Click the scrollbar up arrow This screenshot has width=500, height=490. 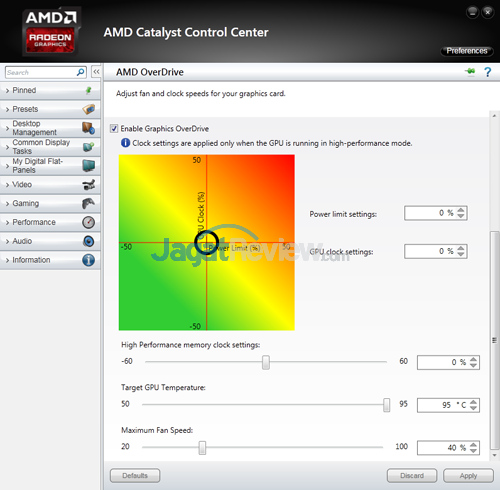(x=494, y=116)
